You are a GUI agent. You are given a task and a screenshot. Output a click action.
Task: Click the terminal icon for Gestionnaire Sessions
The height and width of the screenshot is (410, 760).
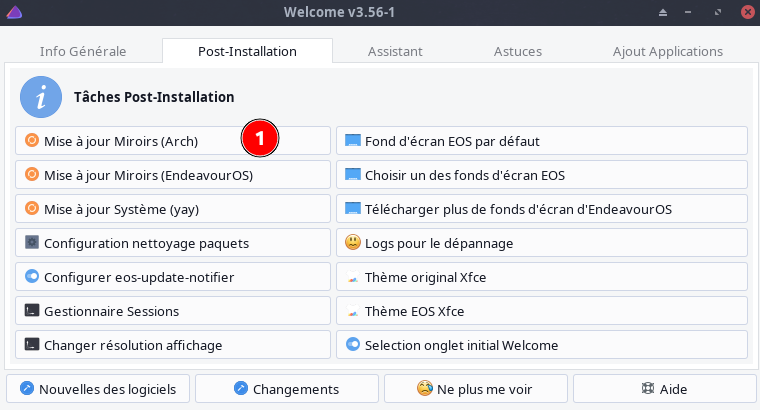[x=31, y=311]
